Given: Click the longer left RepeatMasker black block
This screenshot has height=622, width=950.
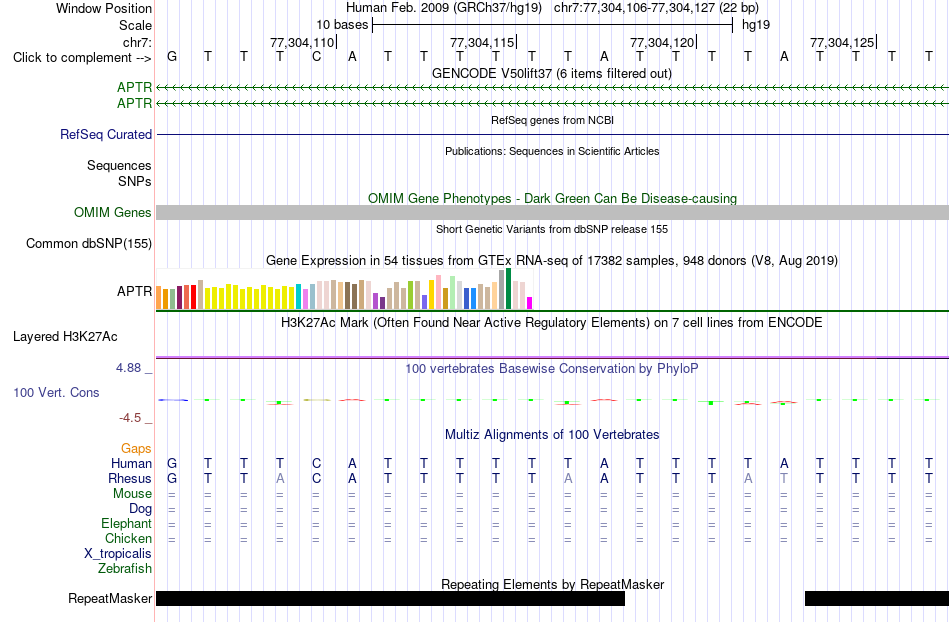Looking at the screenshot, I should (390, 598).
